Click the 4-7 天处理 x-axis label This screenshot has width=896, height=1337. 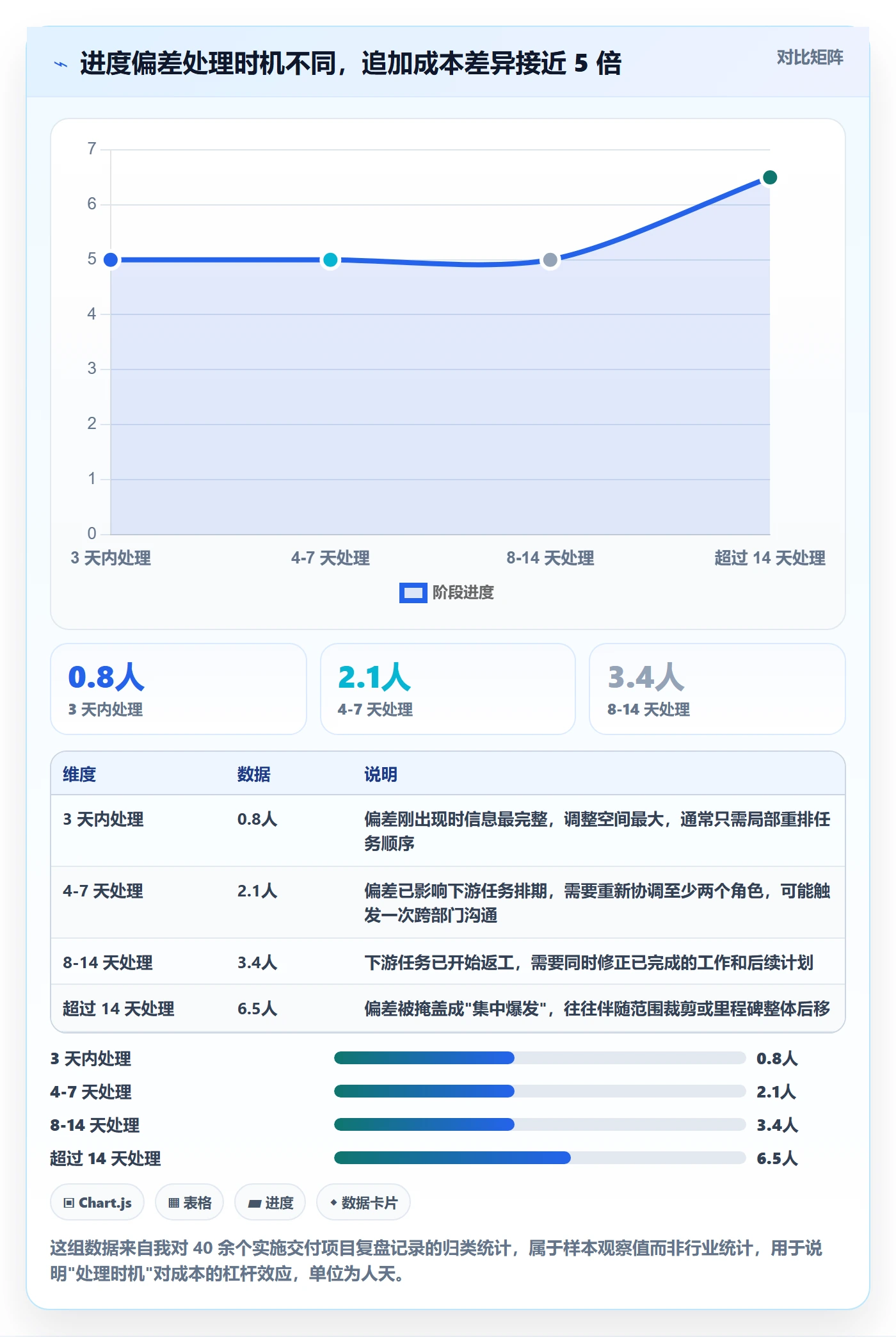coord(330,558)
